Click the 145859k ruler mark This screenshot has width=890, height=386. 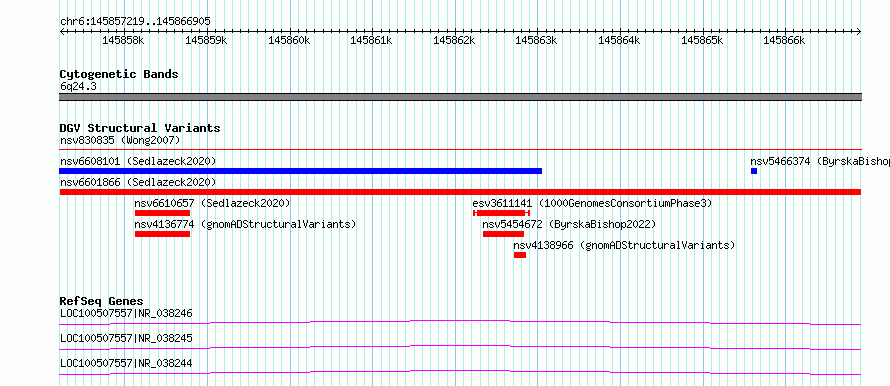pos(206,41)
